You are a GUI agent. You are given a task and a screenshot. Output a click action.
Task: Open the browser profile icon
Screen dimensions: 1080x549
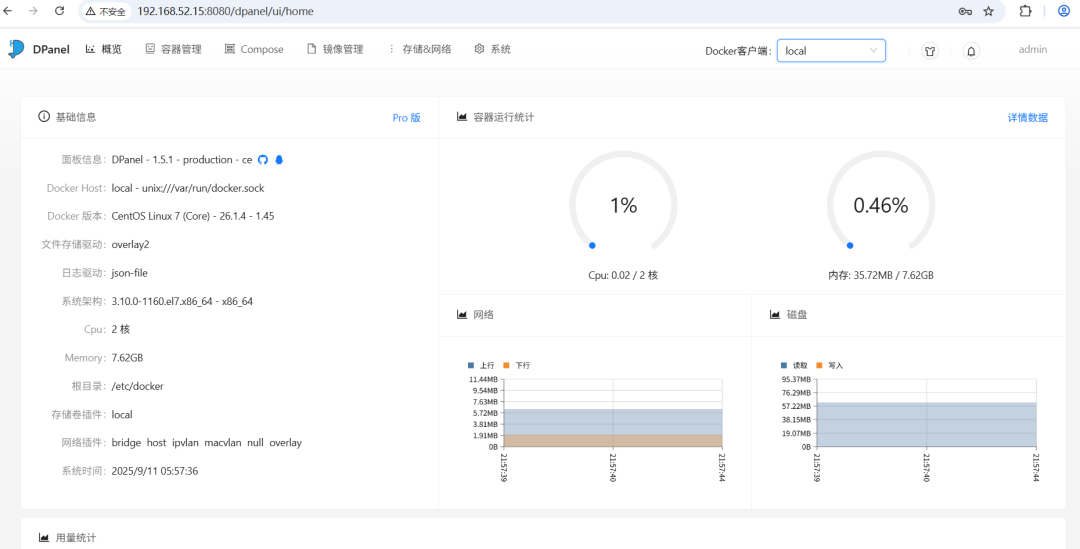coord(1063,11)
